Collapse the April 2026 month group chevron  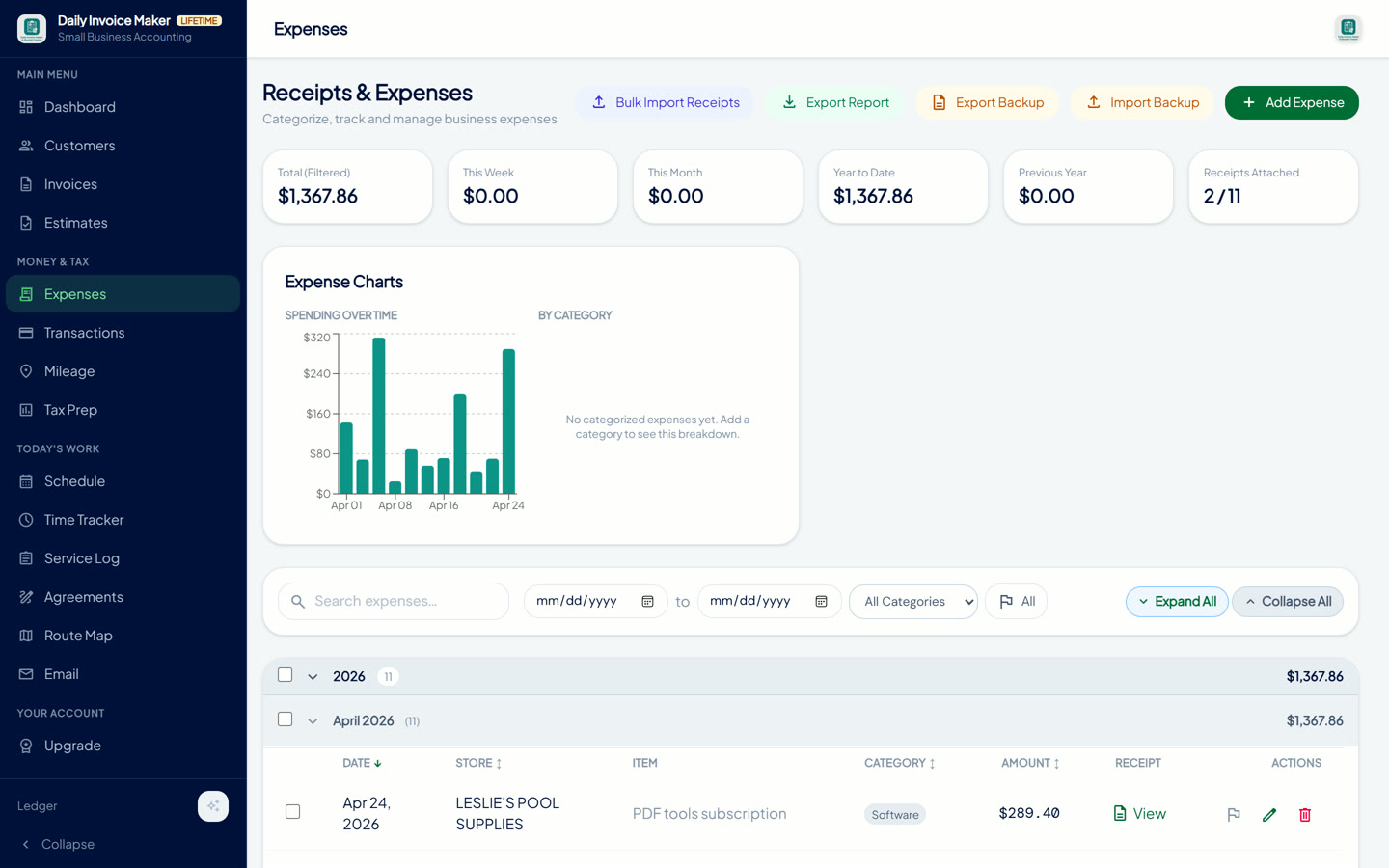(x=313, y=721)
